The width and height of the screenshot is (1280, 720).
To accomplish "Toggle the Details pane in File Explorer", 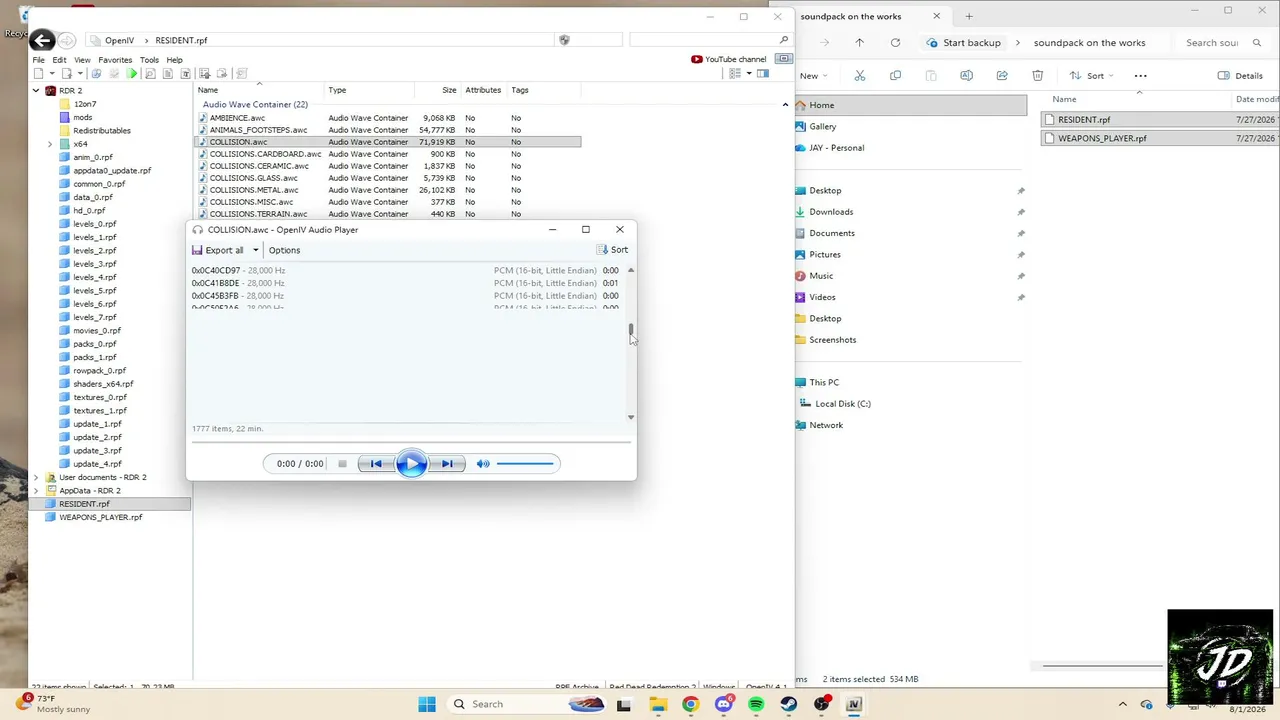I will (x=1240, y=76).
